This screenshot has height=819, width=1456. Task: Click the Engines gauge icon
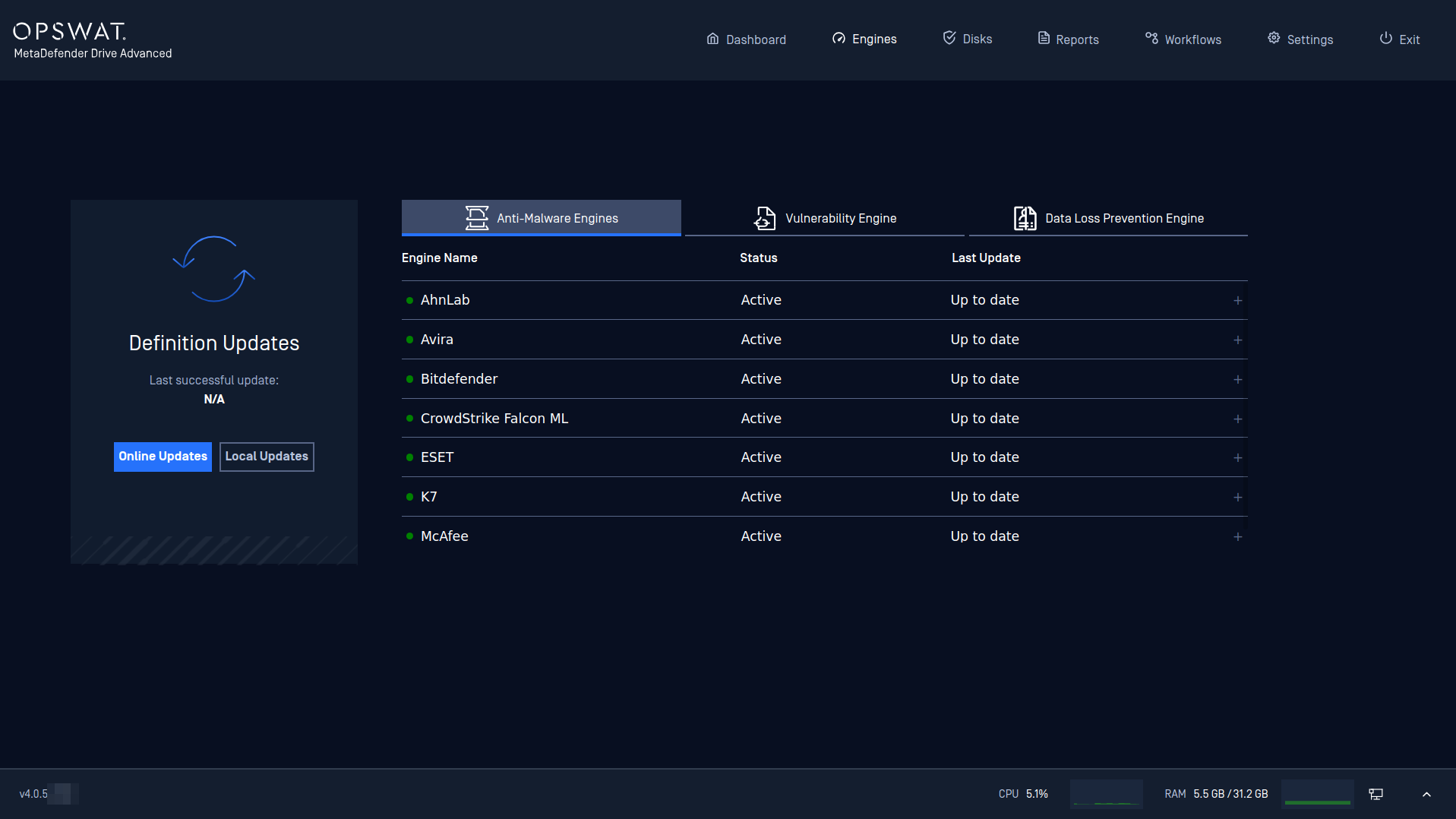(x=839, y=39)
